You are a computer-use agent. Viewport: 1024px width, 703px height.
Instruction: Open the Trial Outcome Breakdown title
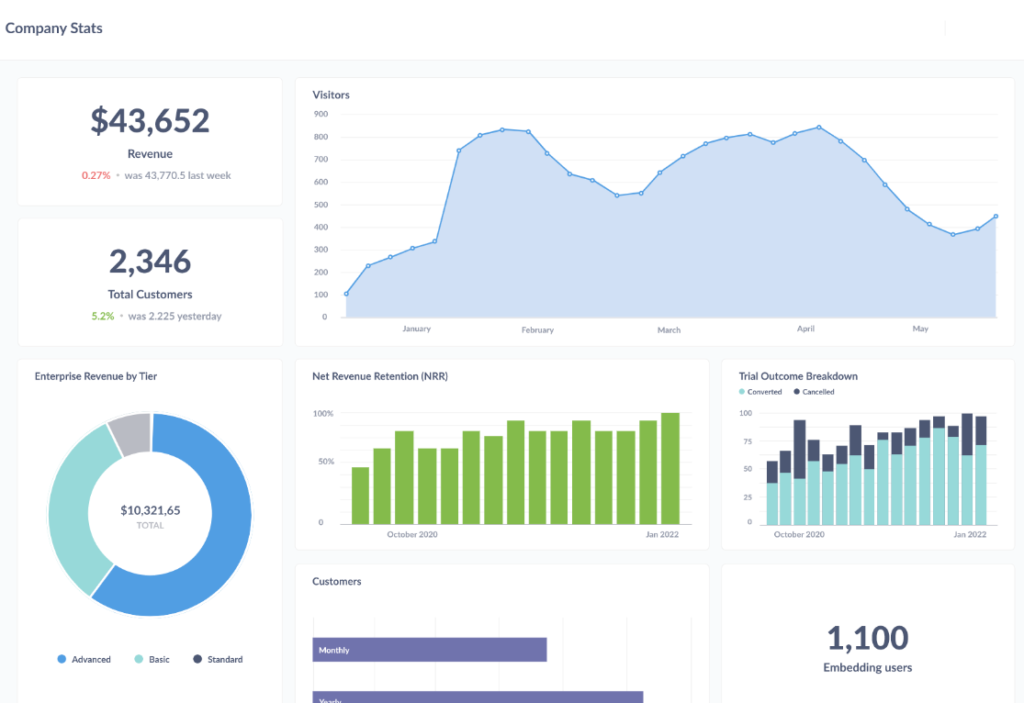point(798,376)
